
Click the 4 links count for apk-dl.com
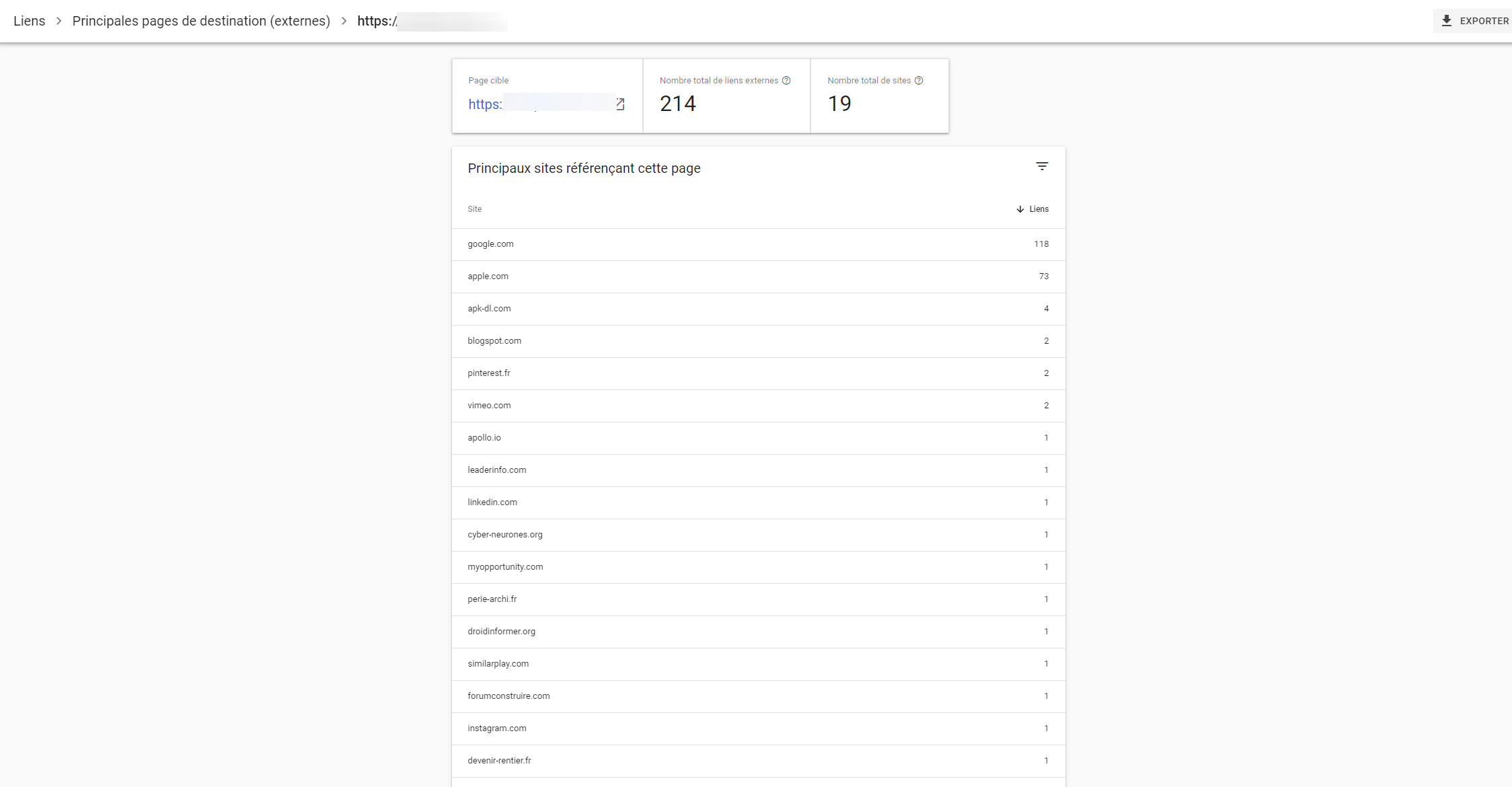[1047, 309]
